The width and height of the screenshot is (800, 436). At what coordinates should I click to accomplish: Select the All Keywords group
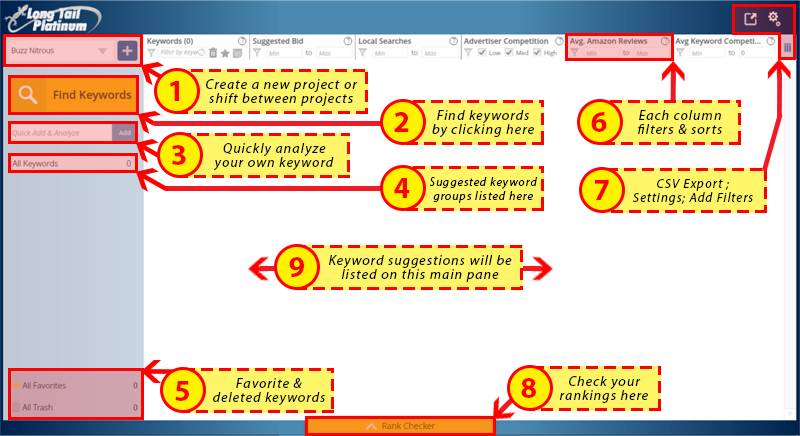73,163
